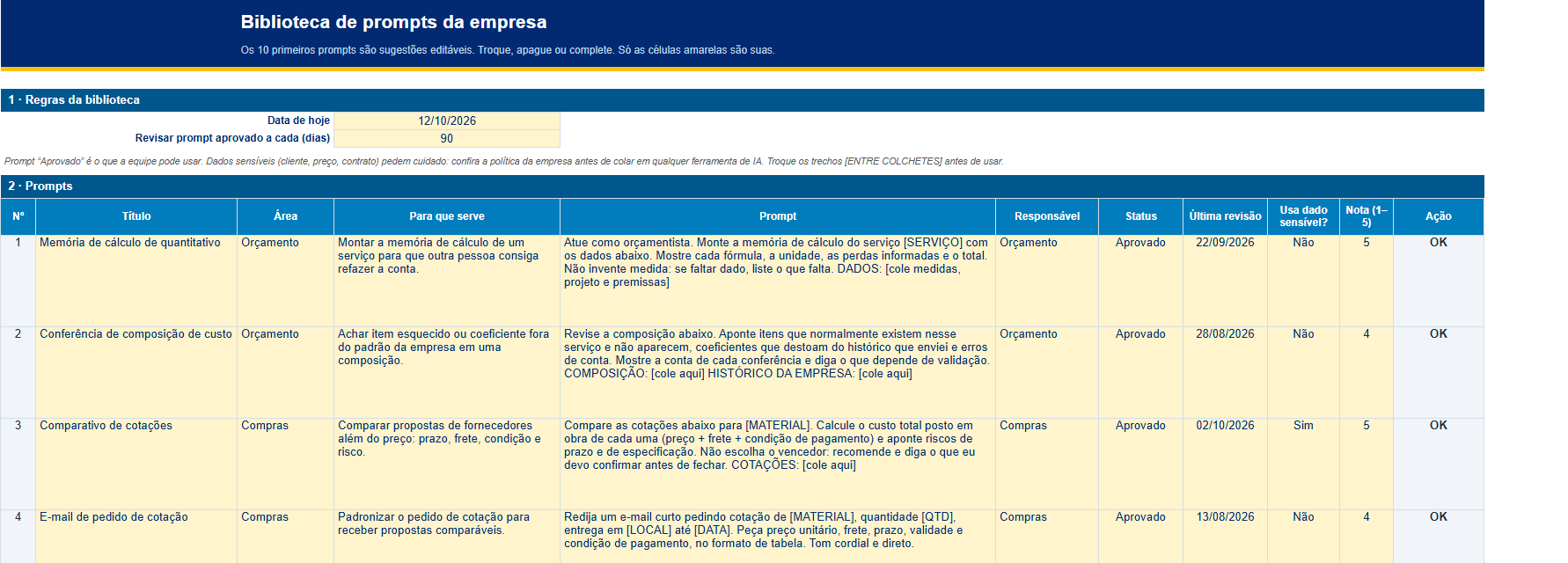Screen dimensions: 1568x563
Task: Select Ação cell 'OK' in row 1
Action: pyautogui.click(x=1439, y=281)
